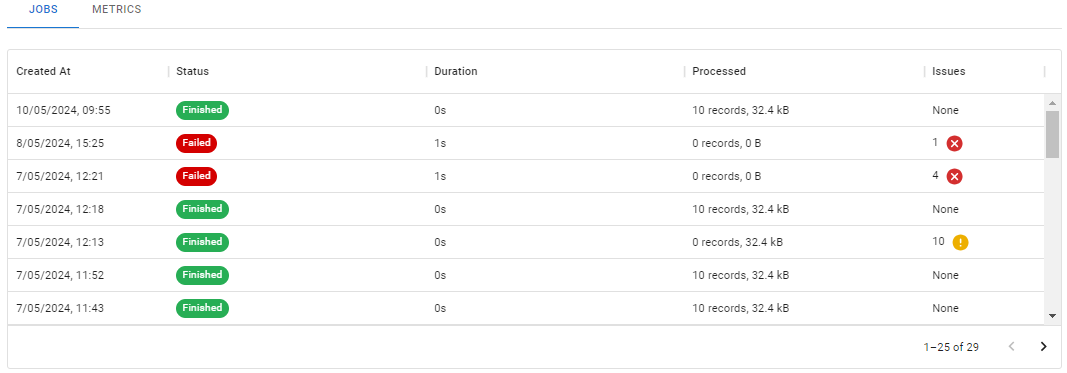Click the vertical scrollbar thumb
Viewport: 1067px width, 373px height.
(1052, 134)
